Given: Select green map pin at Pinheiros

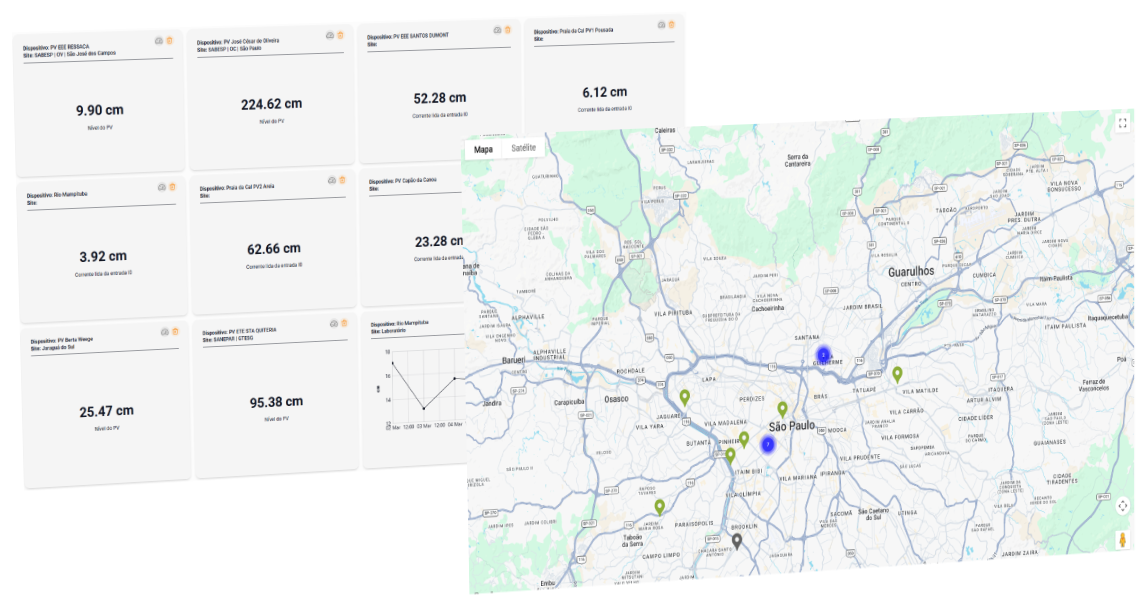Looking at the screenshot, I should coord(744,439).
